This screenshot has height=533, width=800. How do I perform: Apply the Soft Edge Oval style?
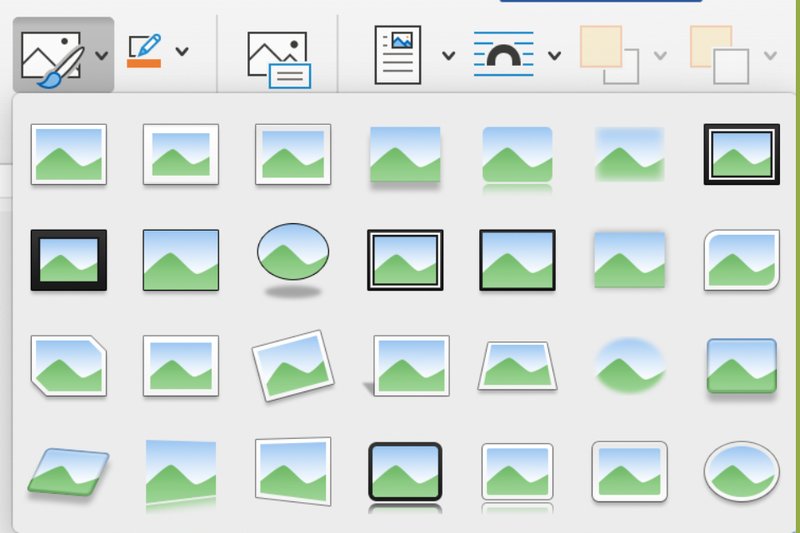tap(630, 366)
